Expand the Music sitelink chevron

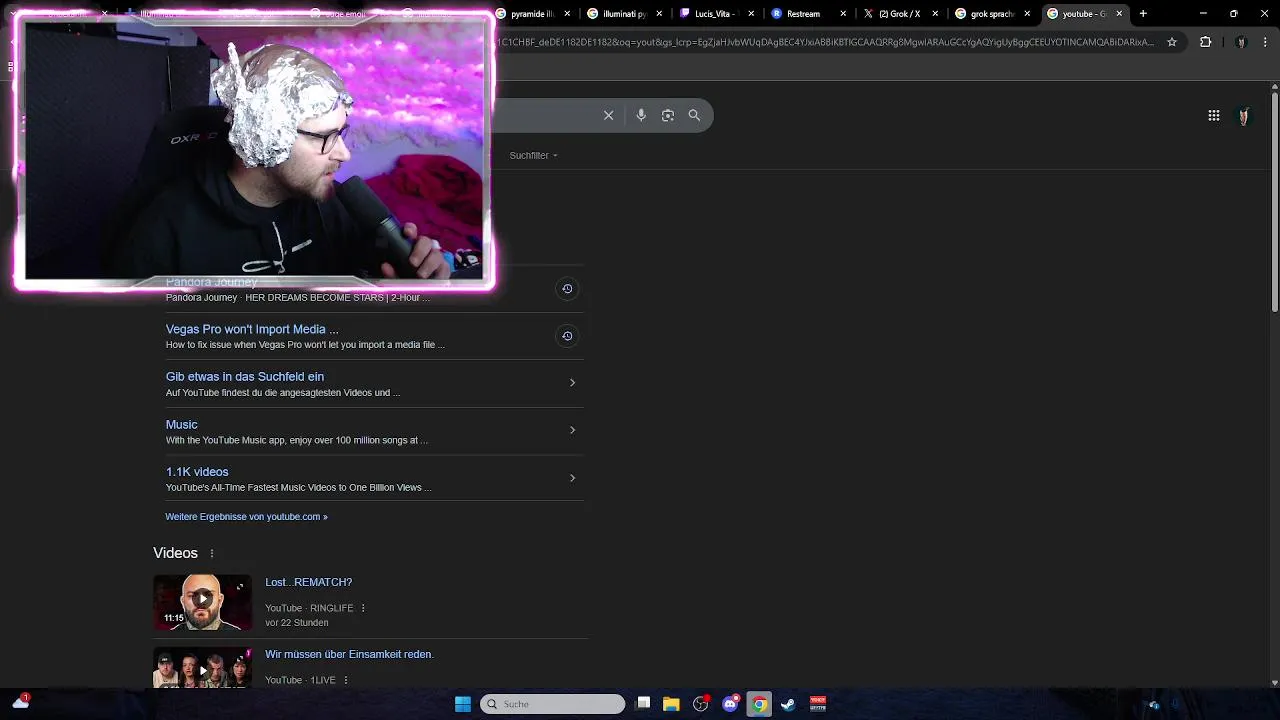click(x=572, y=430)
